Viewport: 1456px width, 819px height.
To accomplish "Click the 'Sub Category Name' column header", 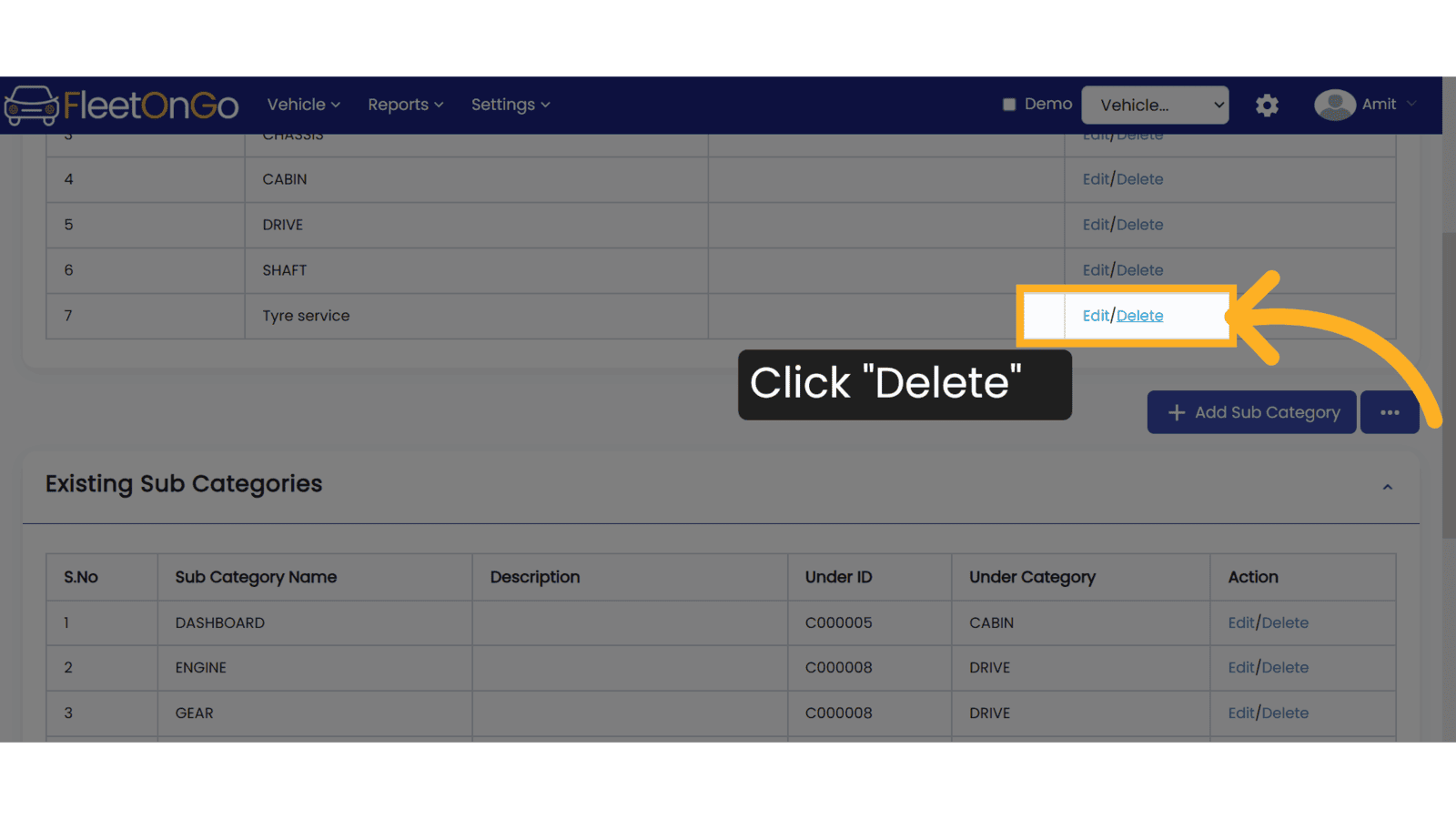I will pyautogui.click(x=315, y=577).
